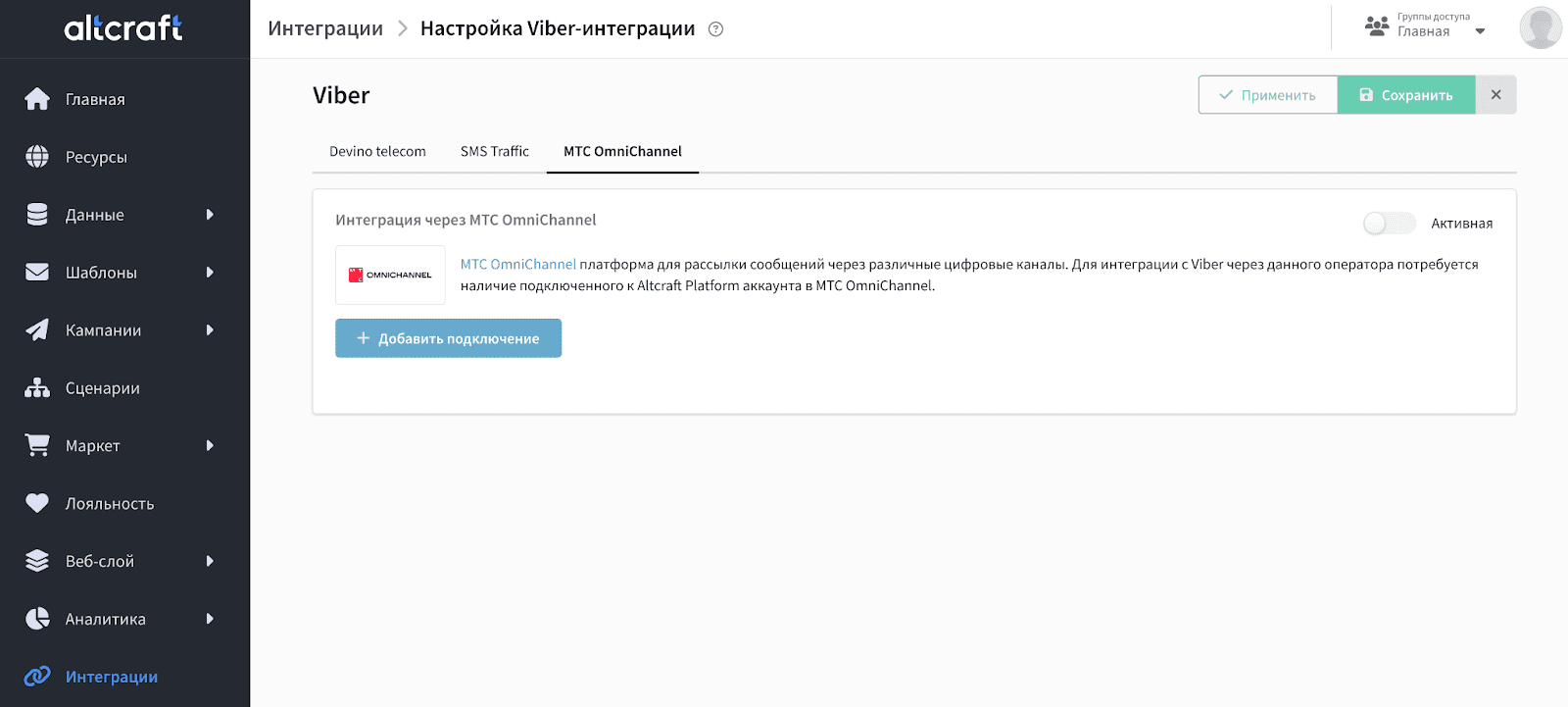Open Ресурсы in the sidebar

point(96,157)
